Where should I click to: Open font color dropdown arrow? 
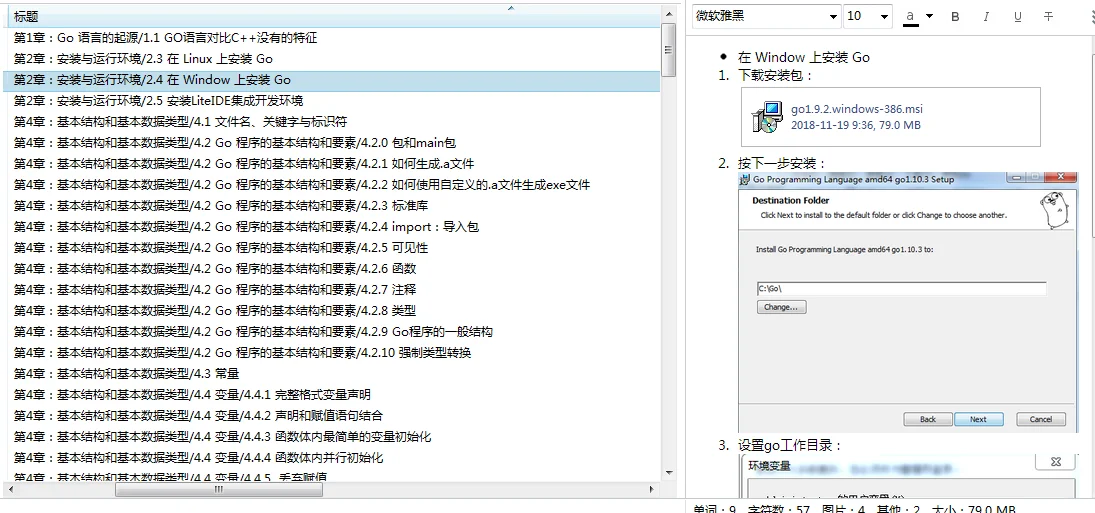click(929, 16)
